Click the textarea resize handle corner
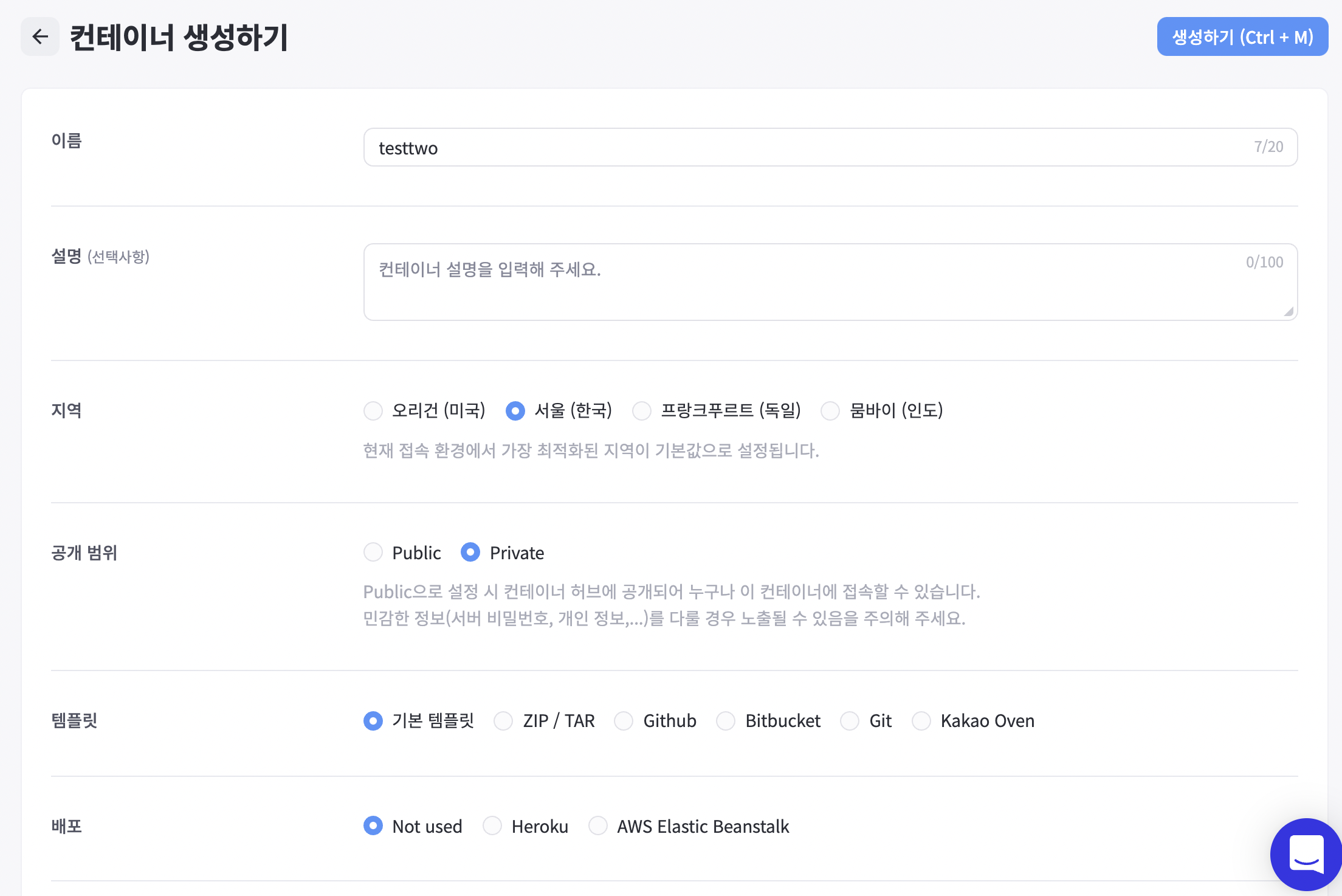Screen dimensions: 1342x896 [1289, 311]
